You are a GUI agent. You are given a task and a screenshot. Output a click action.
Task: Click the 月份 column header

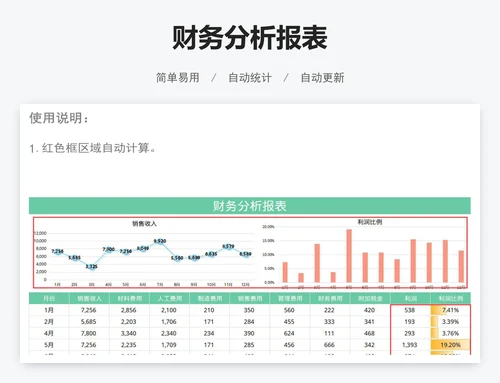[x=49, y=298]
